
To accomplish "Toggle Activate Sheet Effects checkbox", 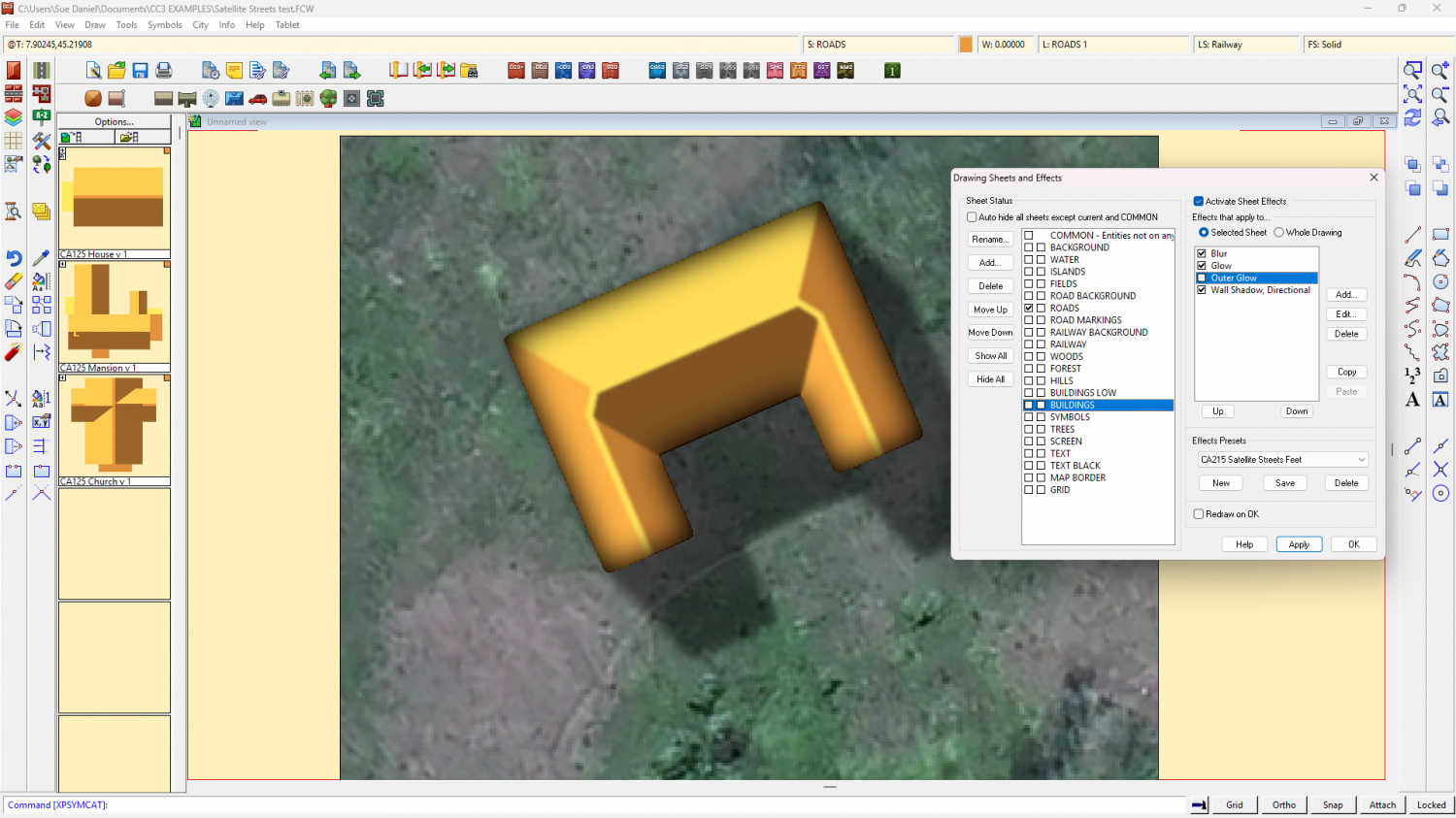I will point(1199,201).
